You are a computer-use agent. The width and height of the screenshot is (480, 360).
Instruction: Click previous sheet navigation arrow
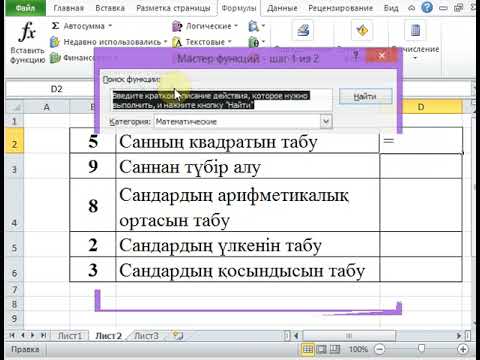click(23, 335)
